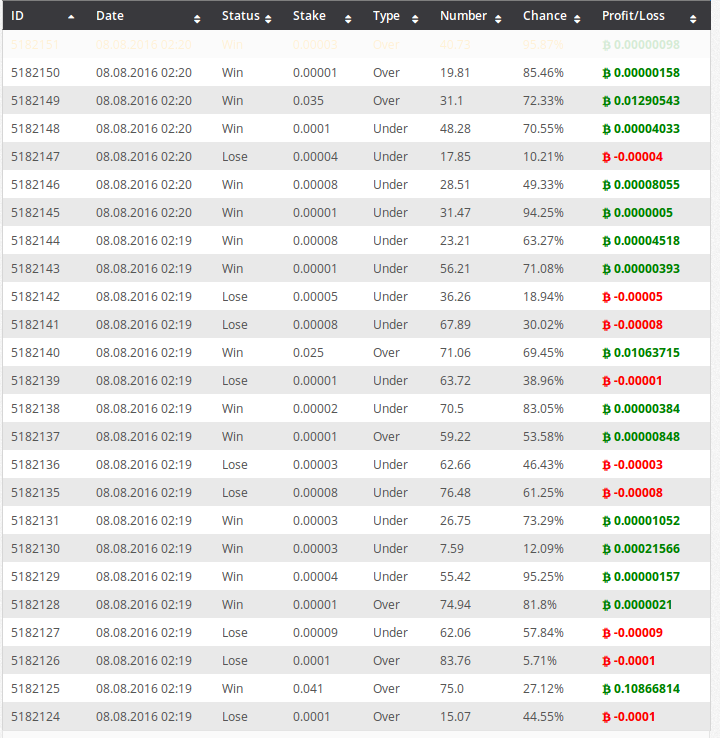Click the bitcoin icon in row 5182150
The width and height of the screenshot is (720, 738).
point(607,73)
